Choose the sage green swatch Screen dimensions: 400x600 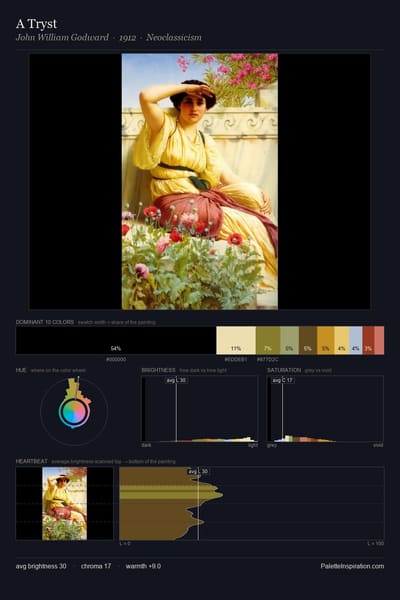pos(289,340)
